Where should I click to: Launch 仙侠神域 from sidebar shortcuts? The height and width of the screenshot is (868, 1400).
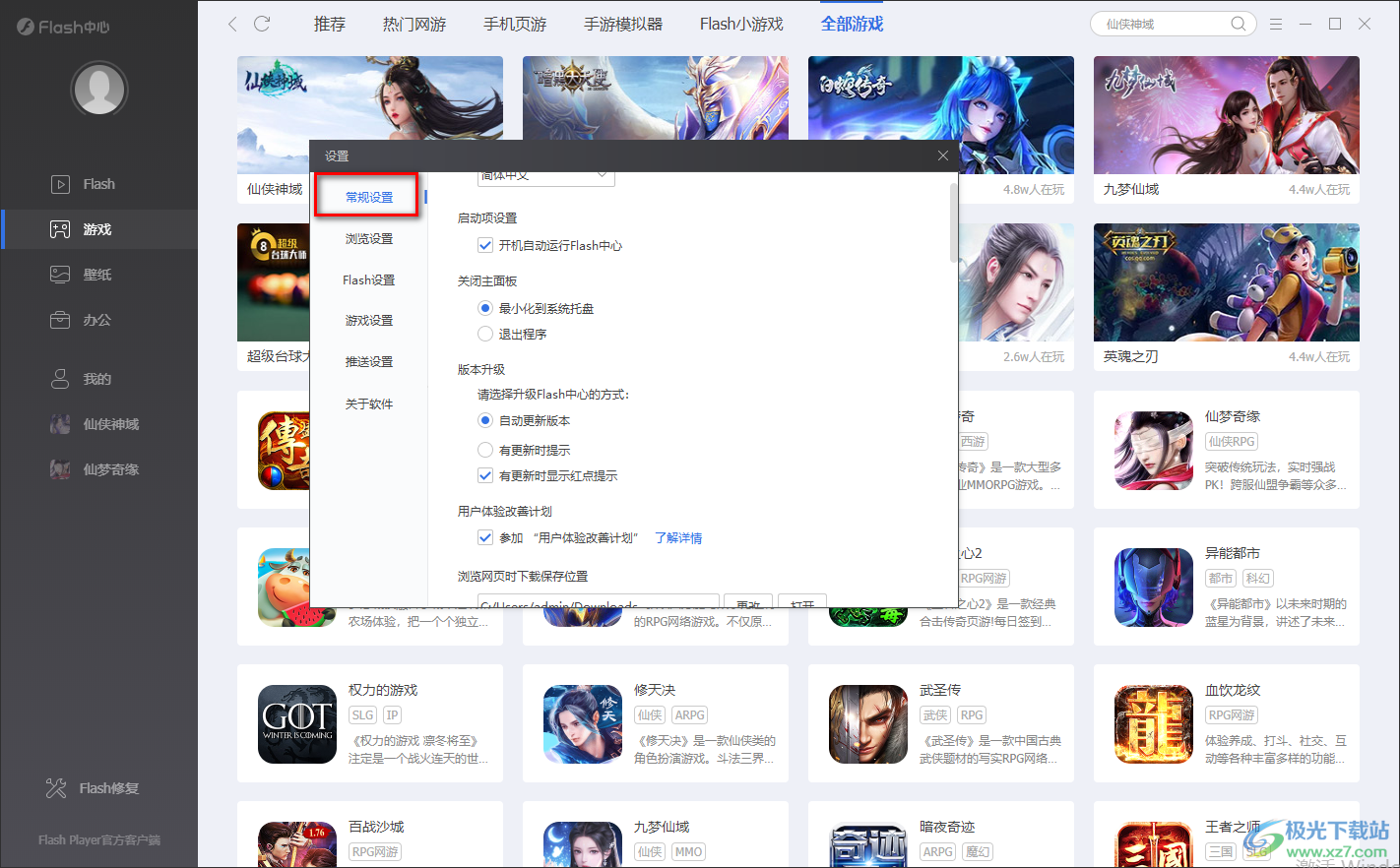click(x=98, y=424)
